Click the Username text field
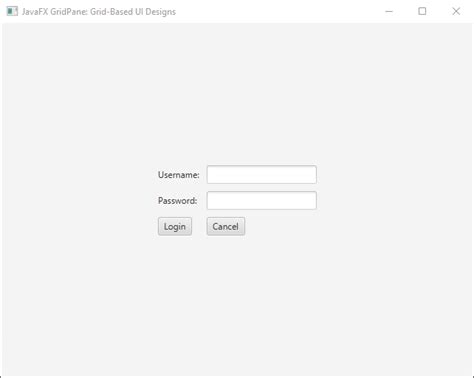Image resolution: width=474 pixels, height=378 pixels. click(261, 174)
